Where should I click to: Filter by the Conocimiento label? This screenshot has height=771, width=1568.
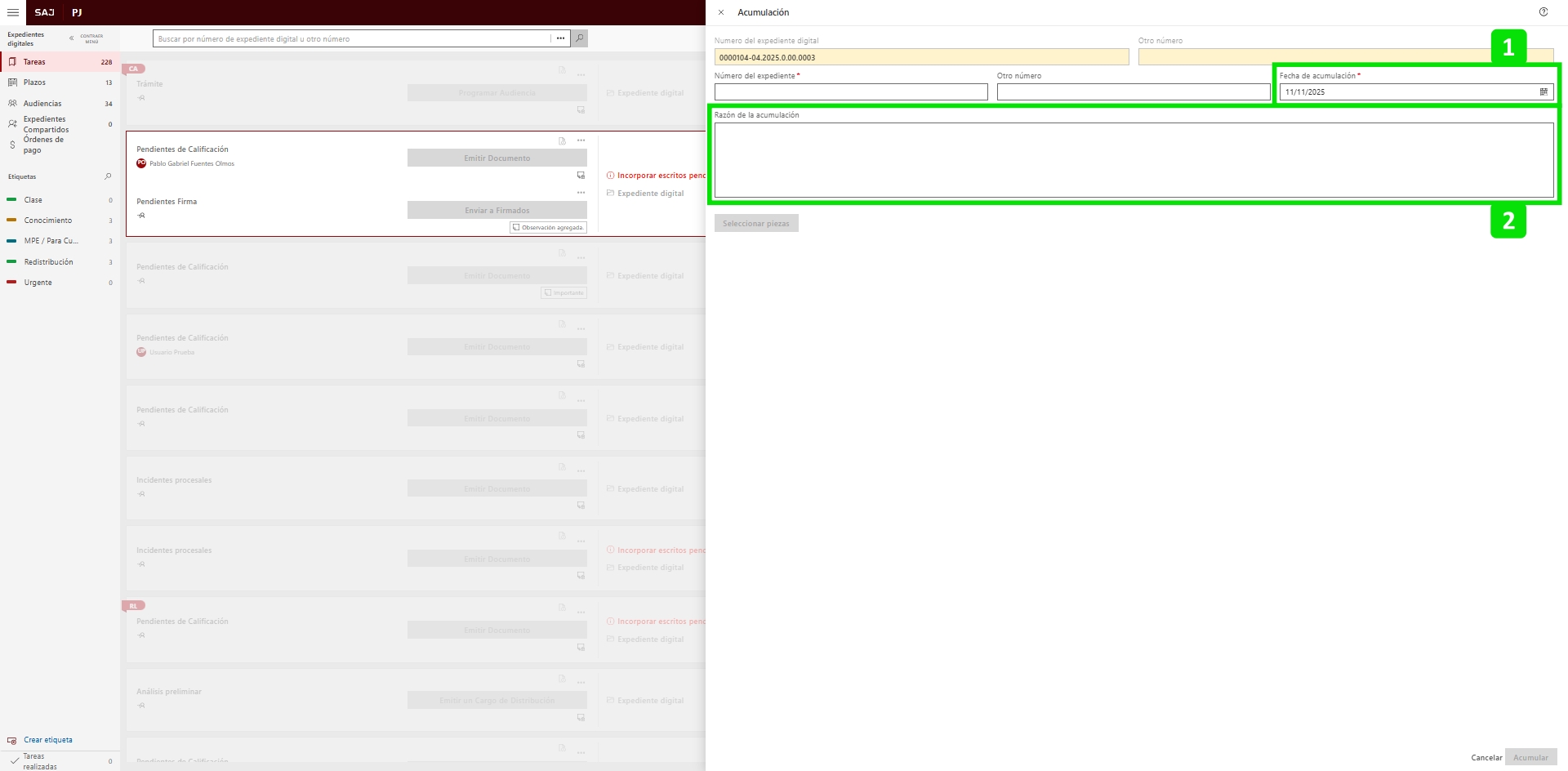click(47, 221)
